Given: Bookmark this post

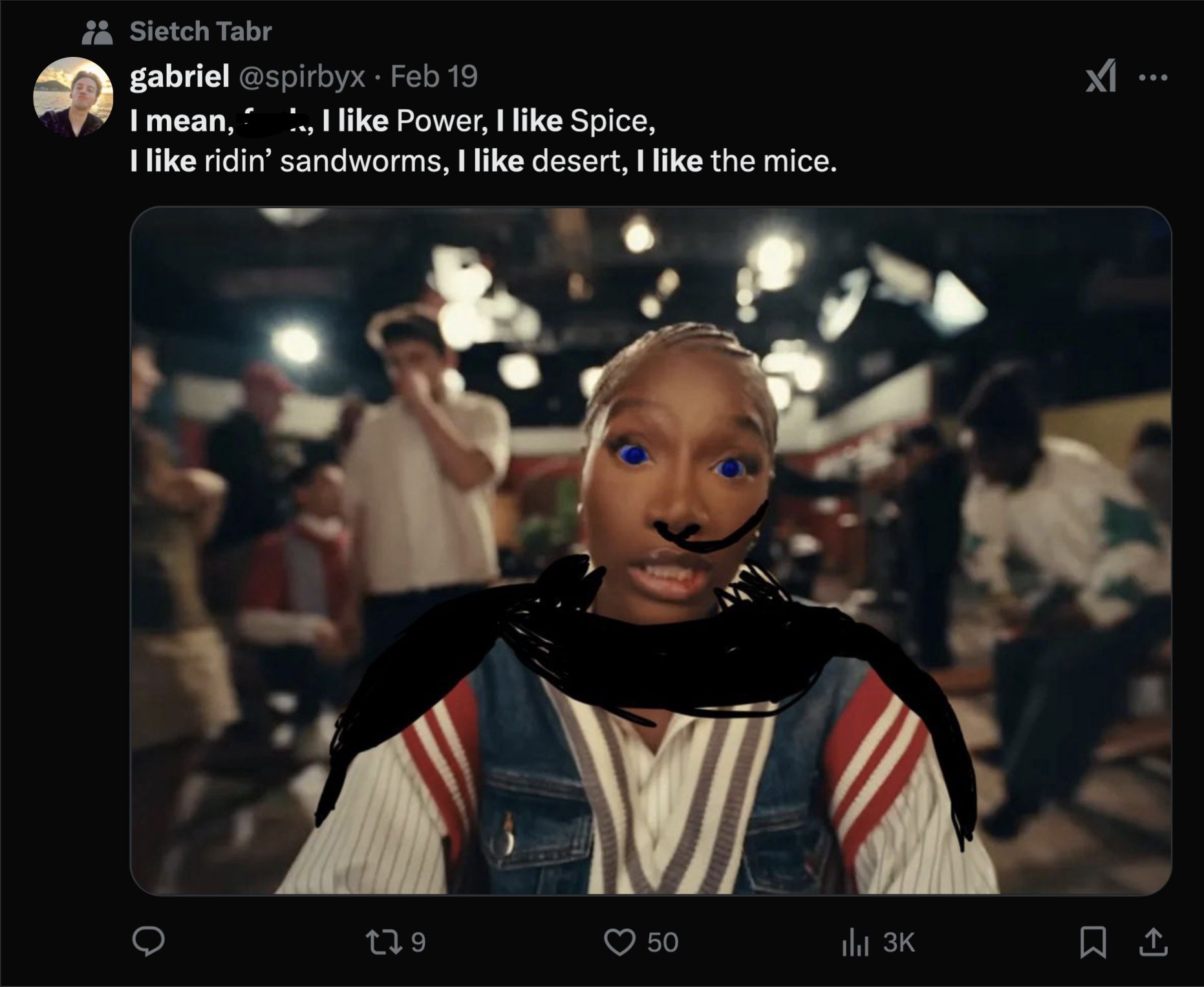Looking at the screenshot, I should click(x=1092, y=942).
